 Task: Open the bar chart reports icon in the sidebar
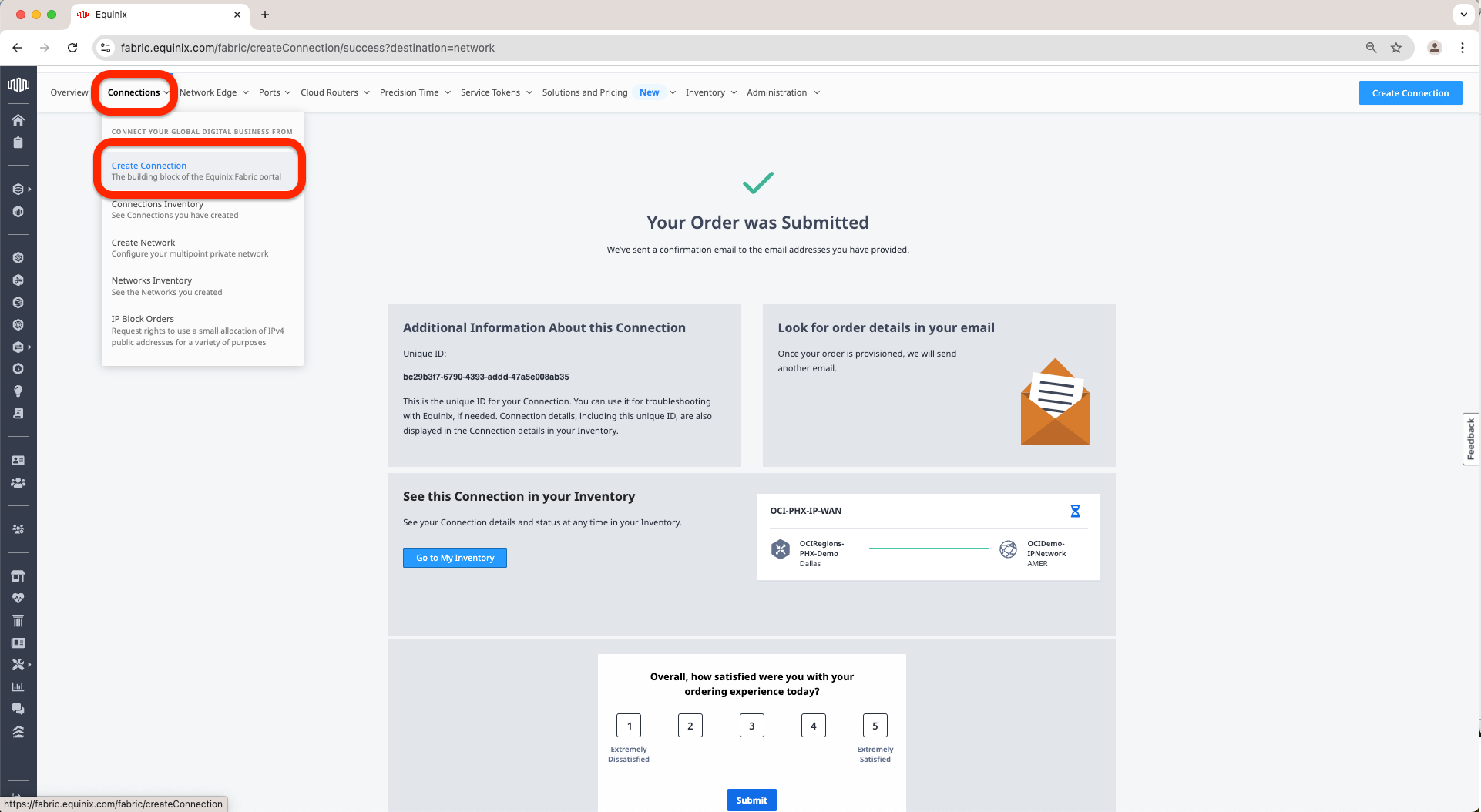tap(18, 686)
